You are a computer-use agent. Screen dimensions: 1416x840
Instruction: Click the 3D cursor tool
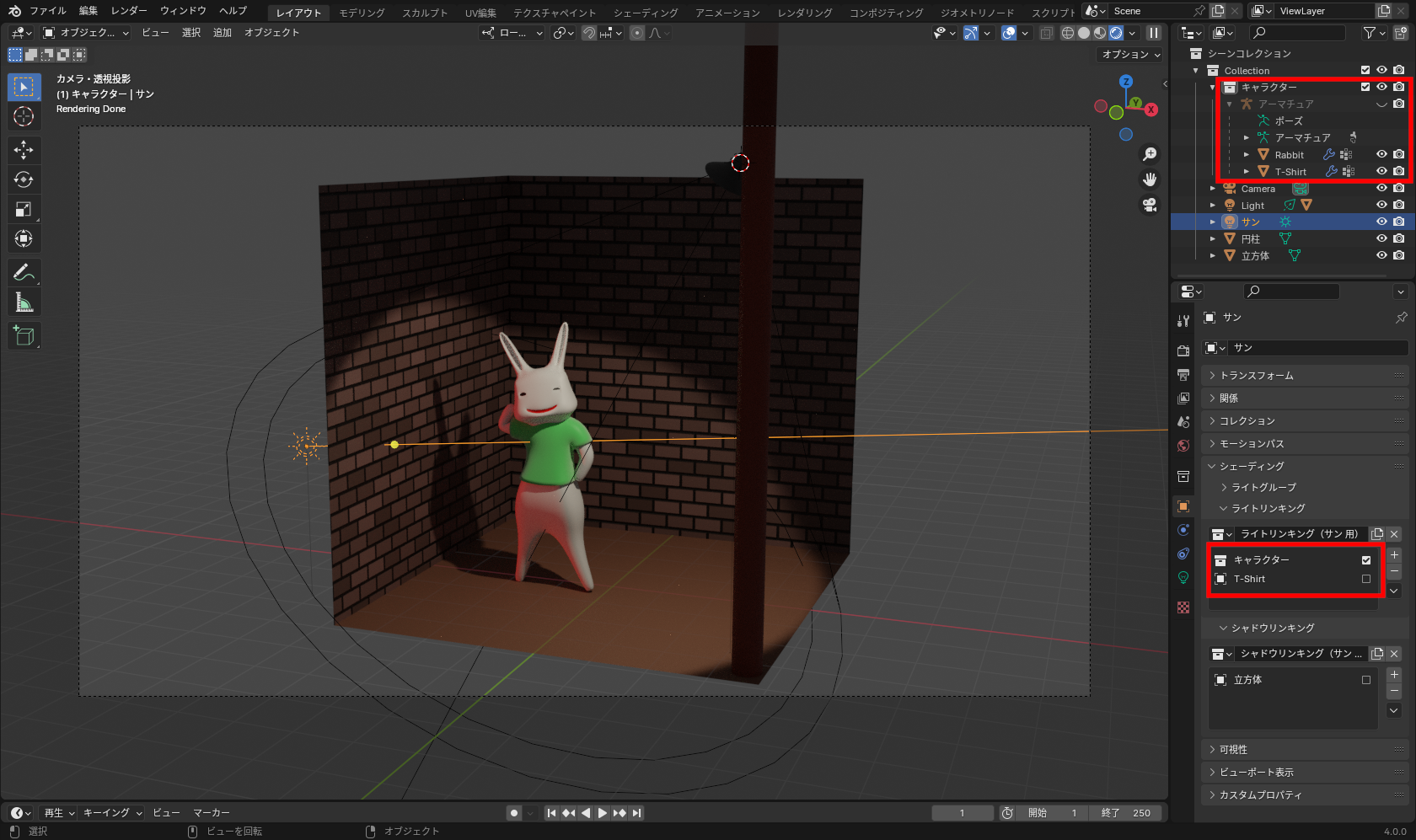coord(24,116)
